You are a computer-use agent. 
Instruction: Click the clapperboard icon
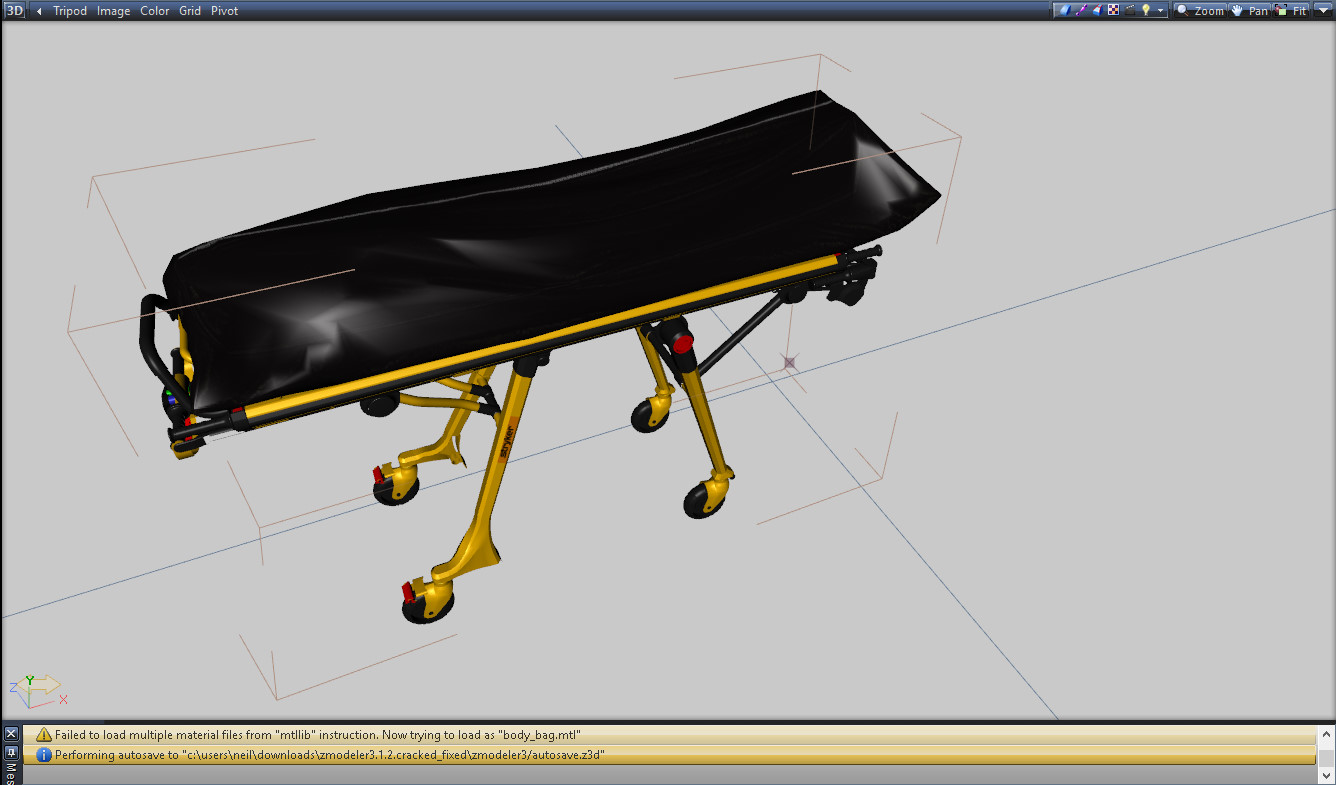pos(1130,10)
